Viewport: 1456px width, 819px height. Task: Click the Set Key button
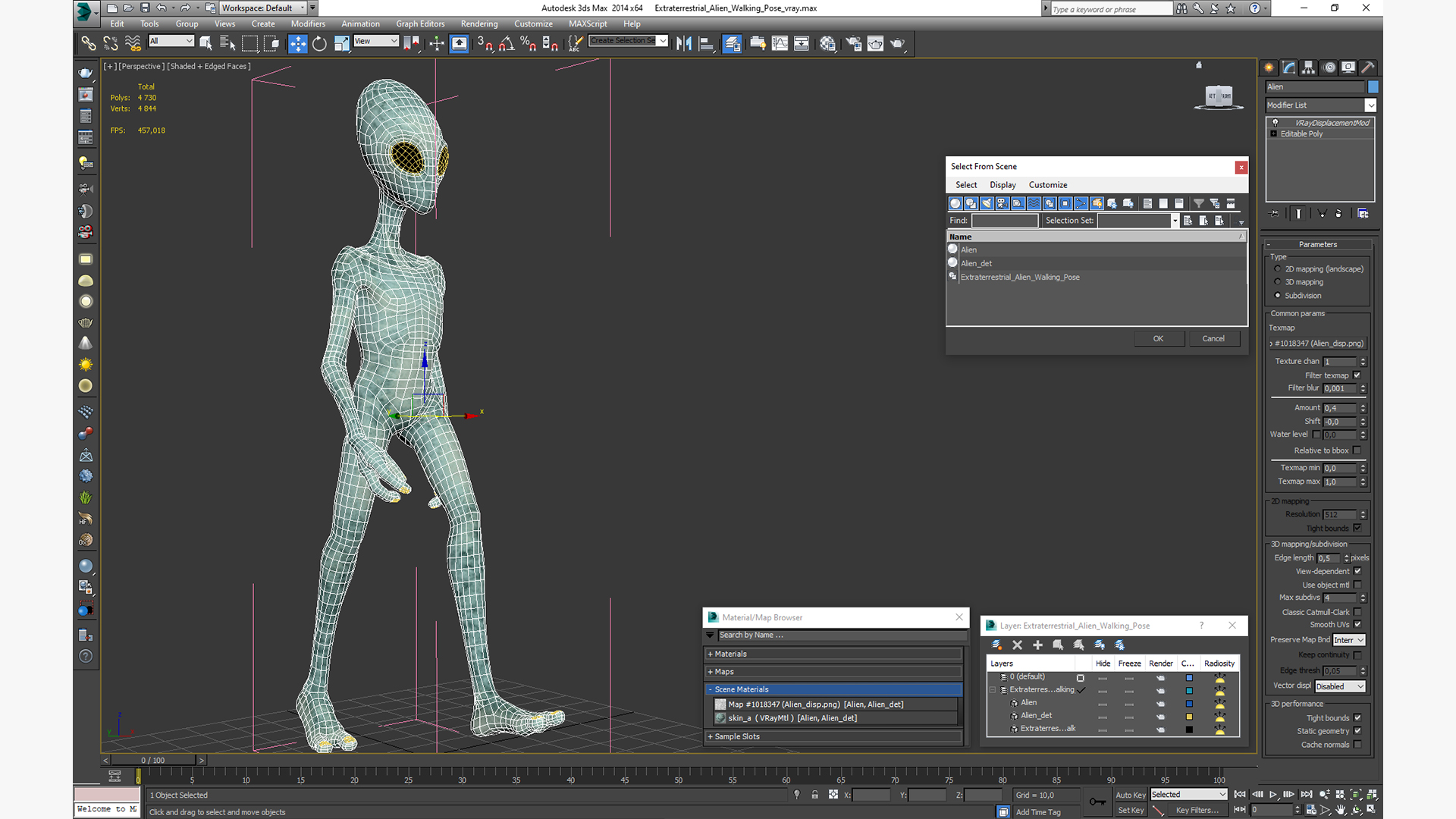[1130, 811]
